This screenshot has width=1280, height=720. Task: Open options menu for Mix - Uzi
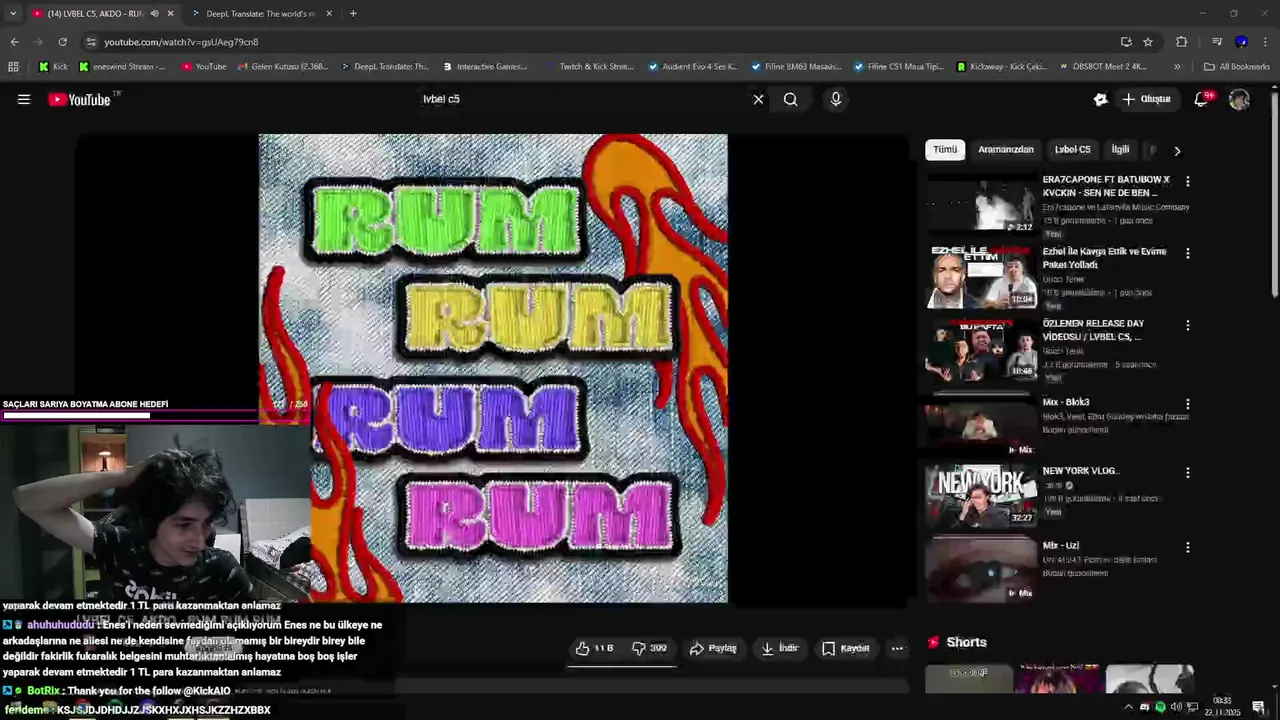pyautogui.click(x=1187, y=548)
